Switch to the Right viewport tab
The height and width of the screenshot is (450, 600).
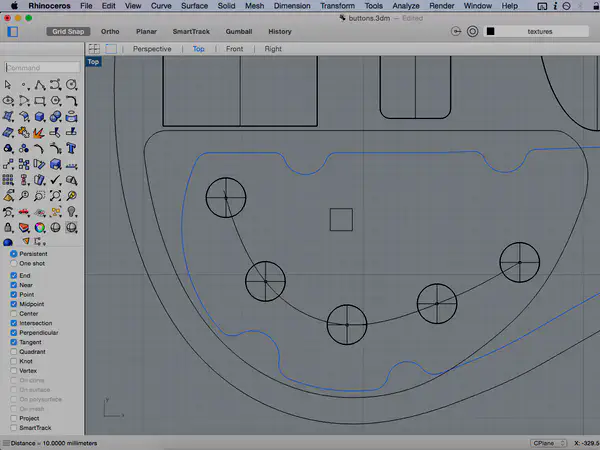(273, 49)
